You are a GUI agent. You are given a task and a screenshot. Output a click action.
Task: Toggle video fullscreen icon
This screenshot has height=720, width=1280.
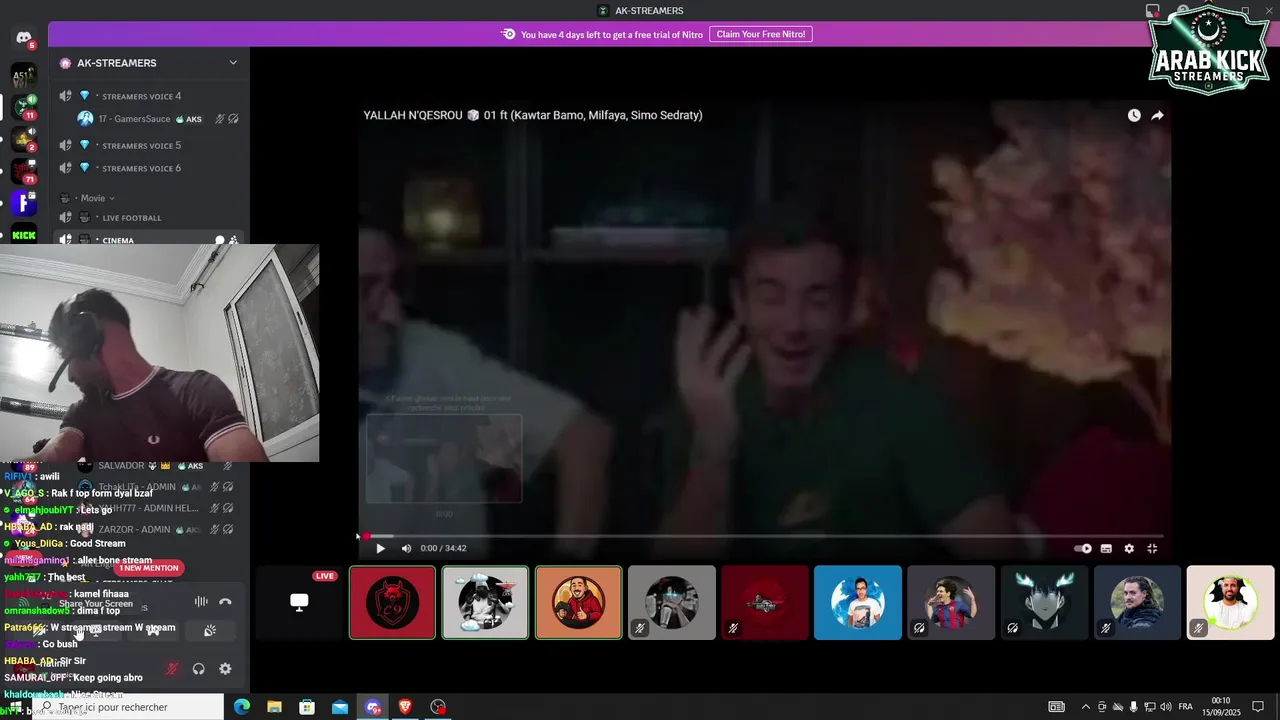pyautogui.click(x=1152, y=548)
